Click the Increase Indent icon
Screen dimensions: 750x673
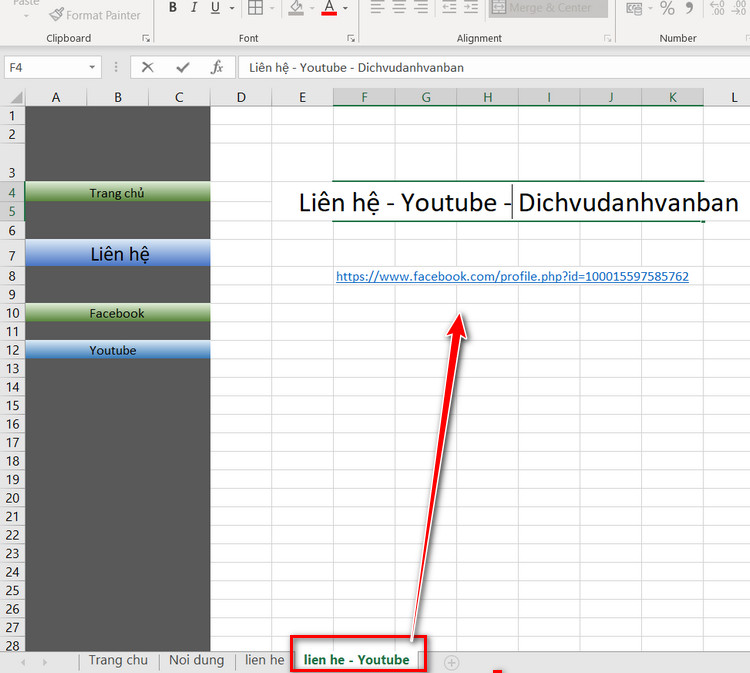coord(471,7)
